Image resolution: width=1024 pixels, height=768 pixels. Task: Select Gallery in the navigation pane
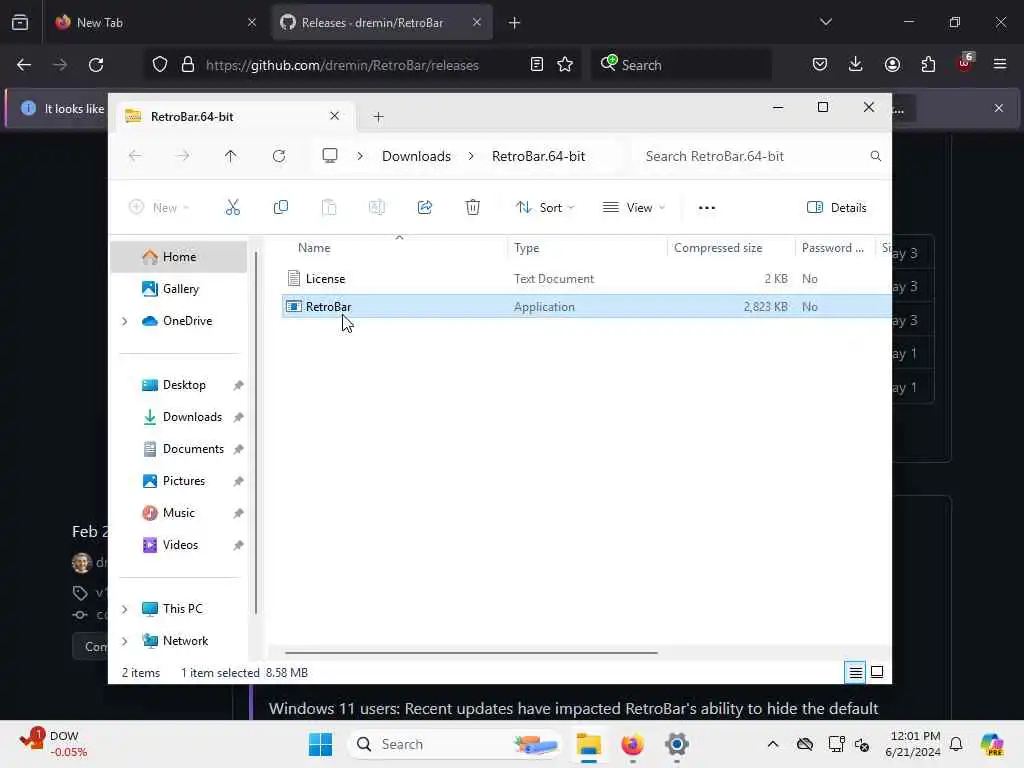(x=179, y=289)
